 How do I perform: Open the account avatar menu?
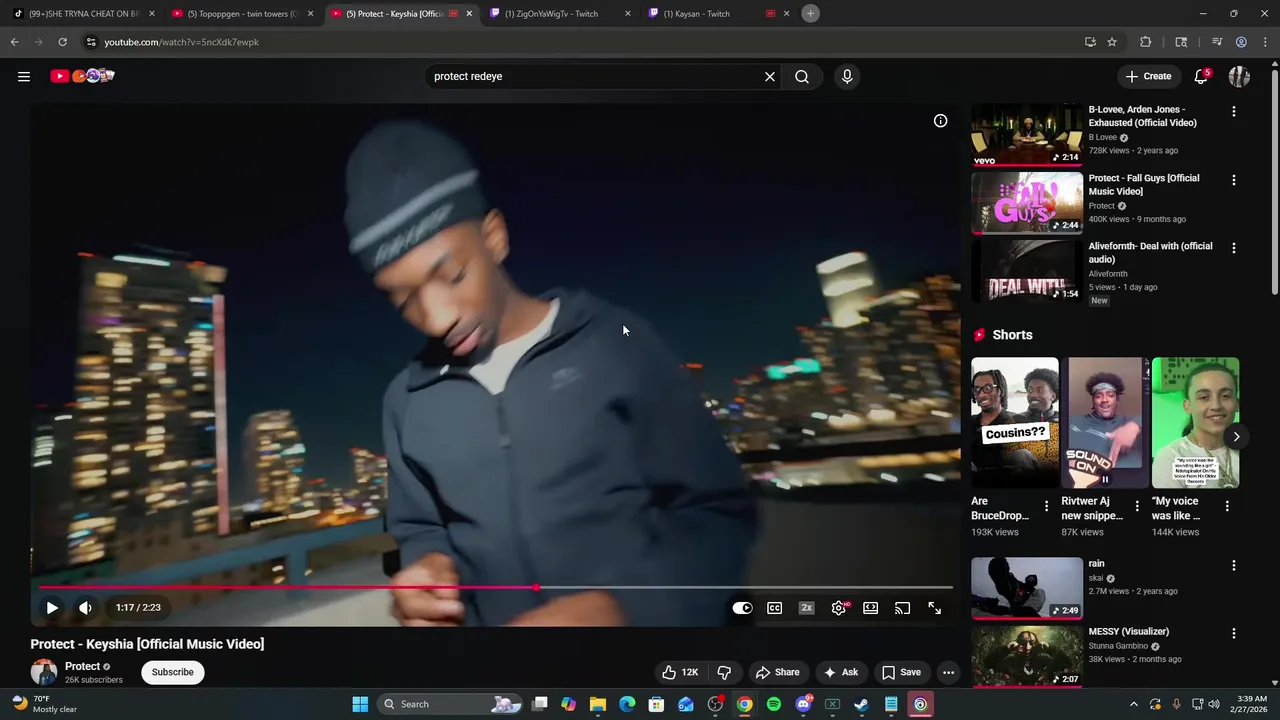click(1239, 76)
